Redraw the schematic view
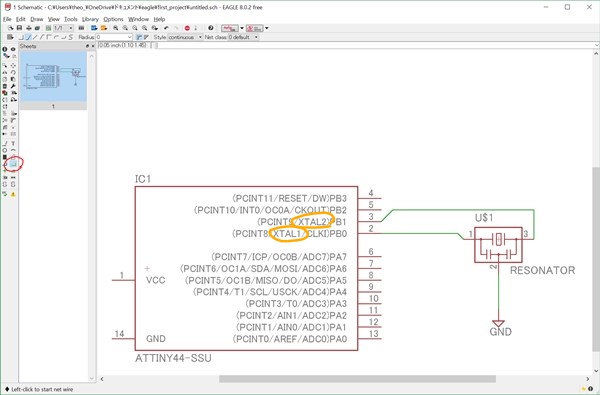600x395 pixels. point(144,28)
